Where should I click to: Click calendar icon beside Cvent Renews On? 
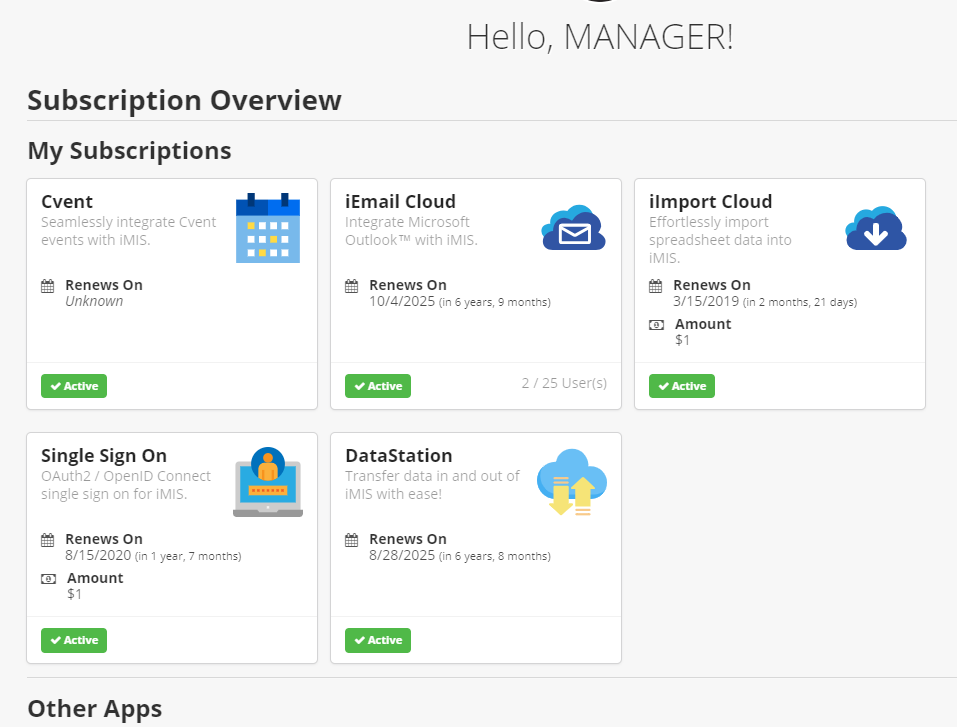tap(48, 286)
